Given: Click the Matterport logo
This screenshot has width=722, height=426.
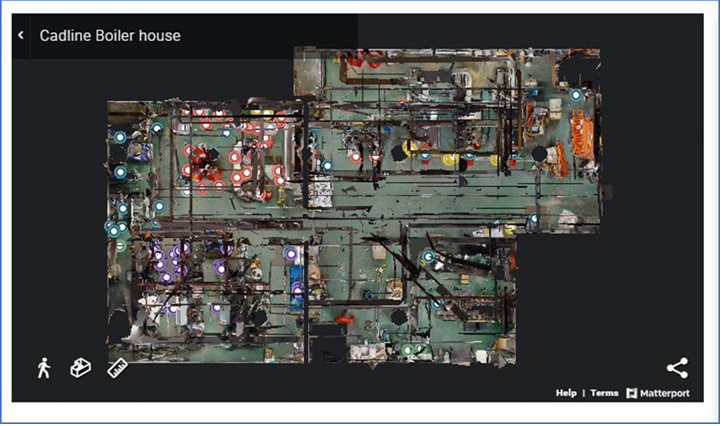Looking at the screenshot, I should click(x=658, y=393).
